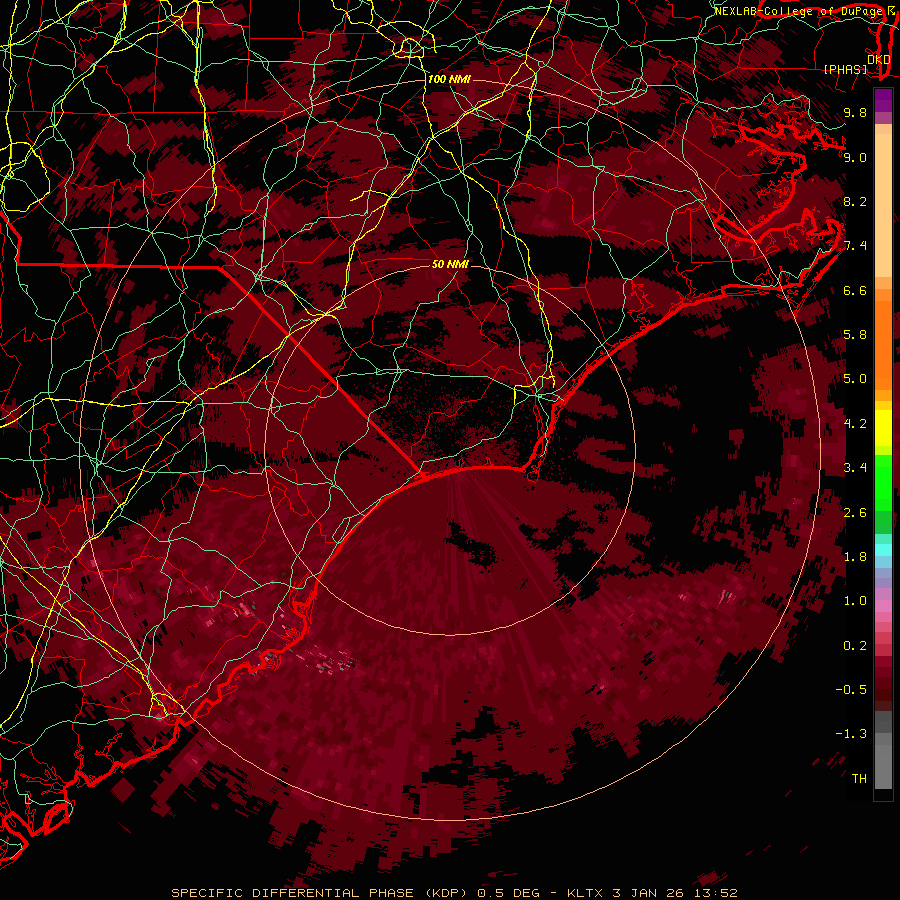900x900 pixels.
Task: Click the 5.8 scale value
Action: tap(855, 335)
